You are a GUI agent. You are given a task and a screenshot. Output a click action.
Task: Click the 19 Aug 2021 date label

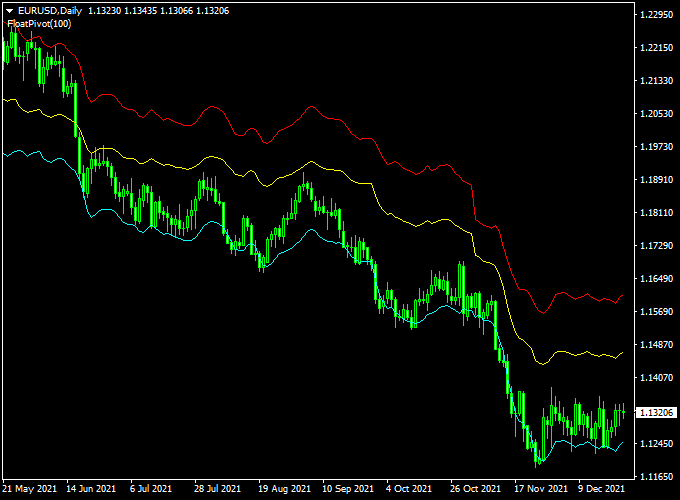pos(284,489)
